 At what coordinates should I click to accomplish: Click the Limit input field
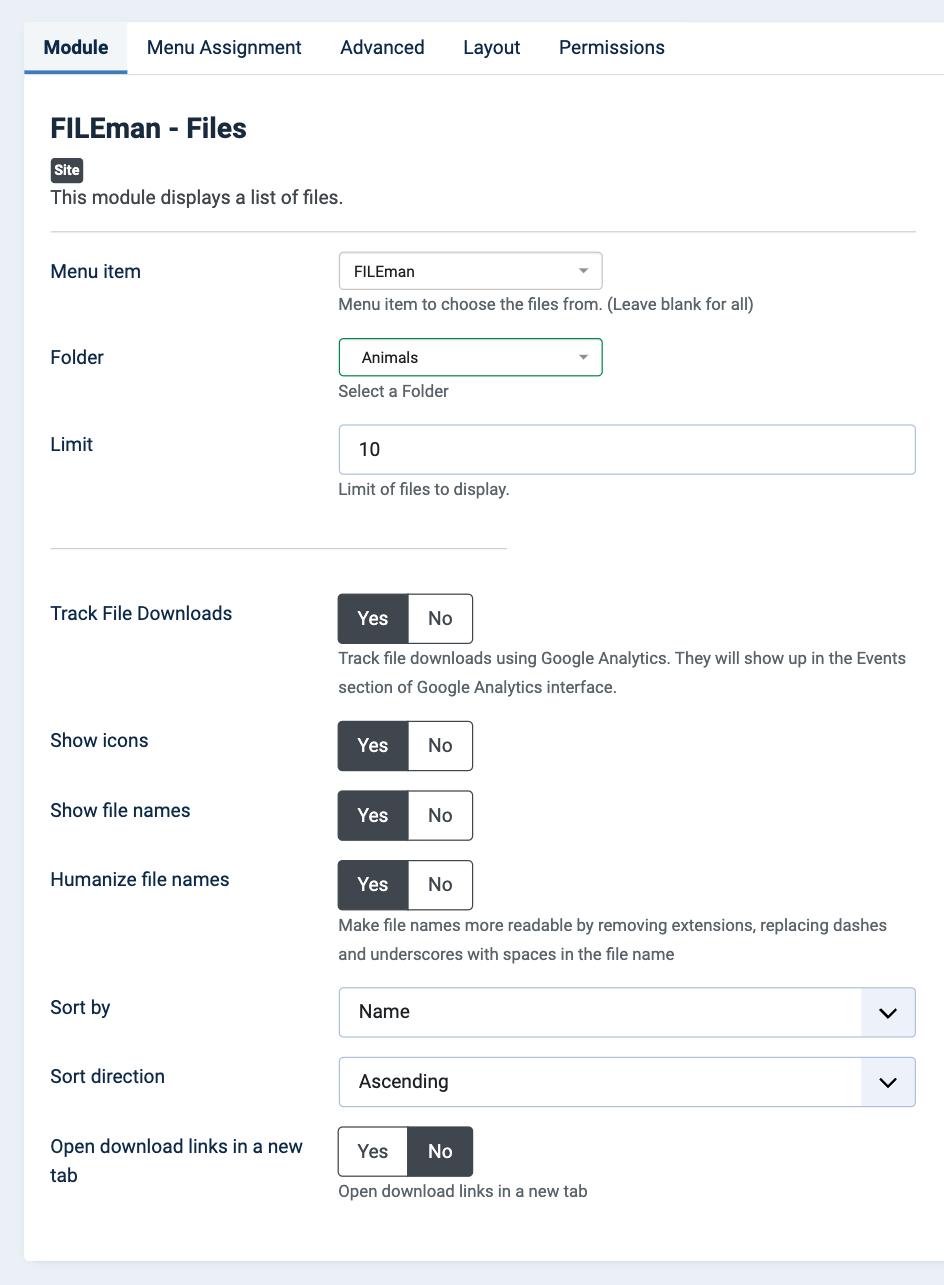[x=627, y=450]
